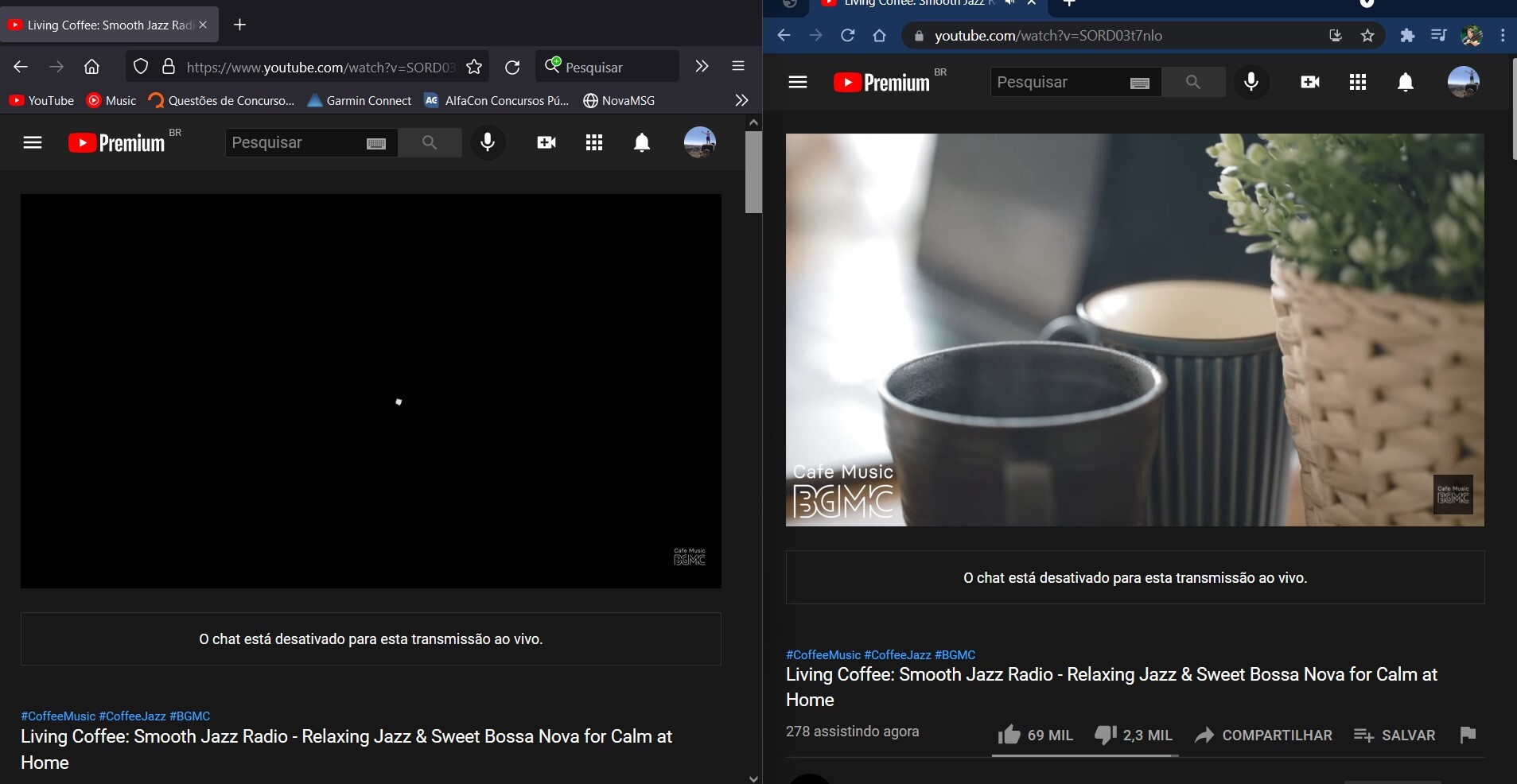Open the NovaMSG bookmark

click(619, 100)
